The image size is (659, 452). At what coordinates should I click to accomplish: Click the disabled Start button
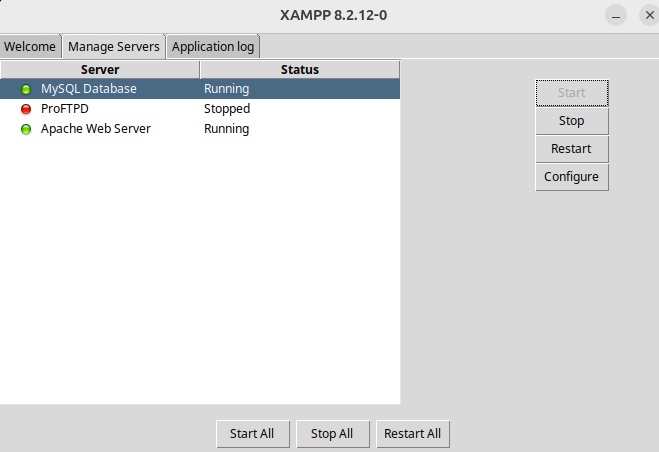point(572,93)
